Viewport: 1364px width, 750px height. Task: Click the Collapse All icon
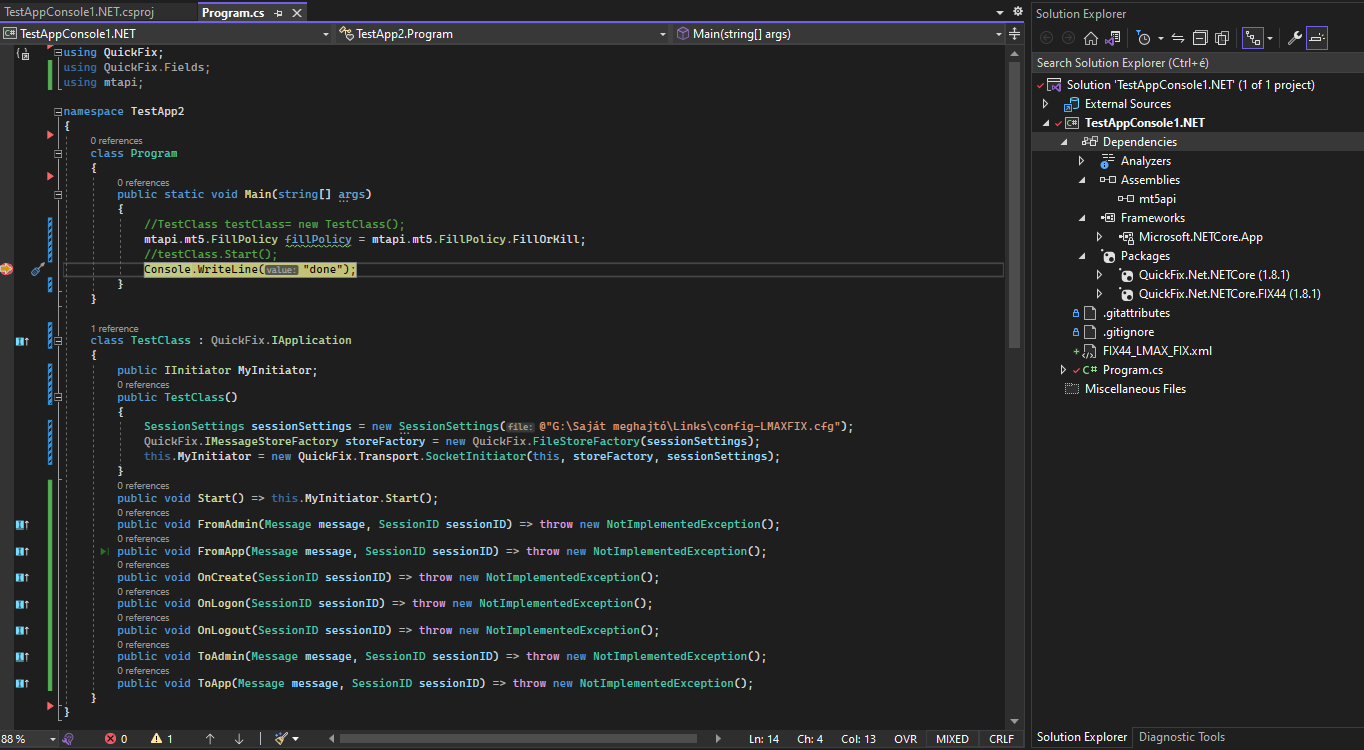pos(1200,38)
